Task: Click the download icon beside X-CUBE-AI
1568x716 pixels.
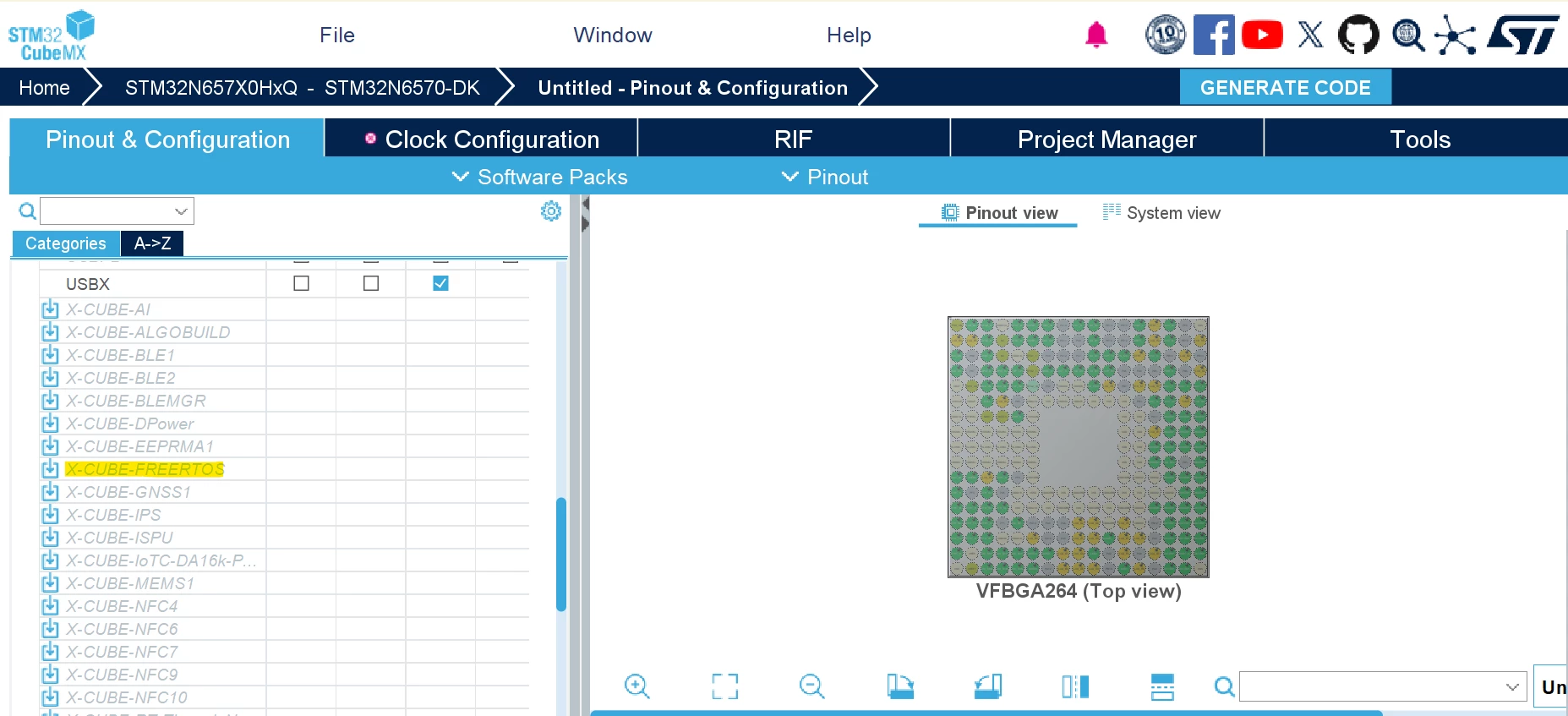Action: click(50, 309)
